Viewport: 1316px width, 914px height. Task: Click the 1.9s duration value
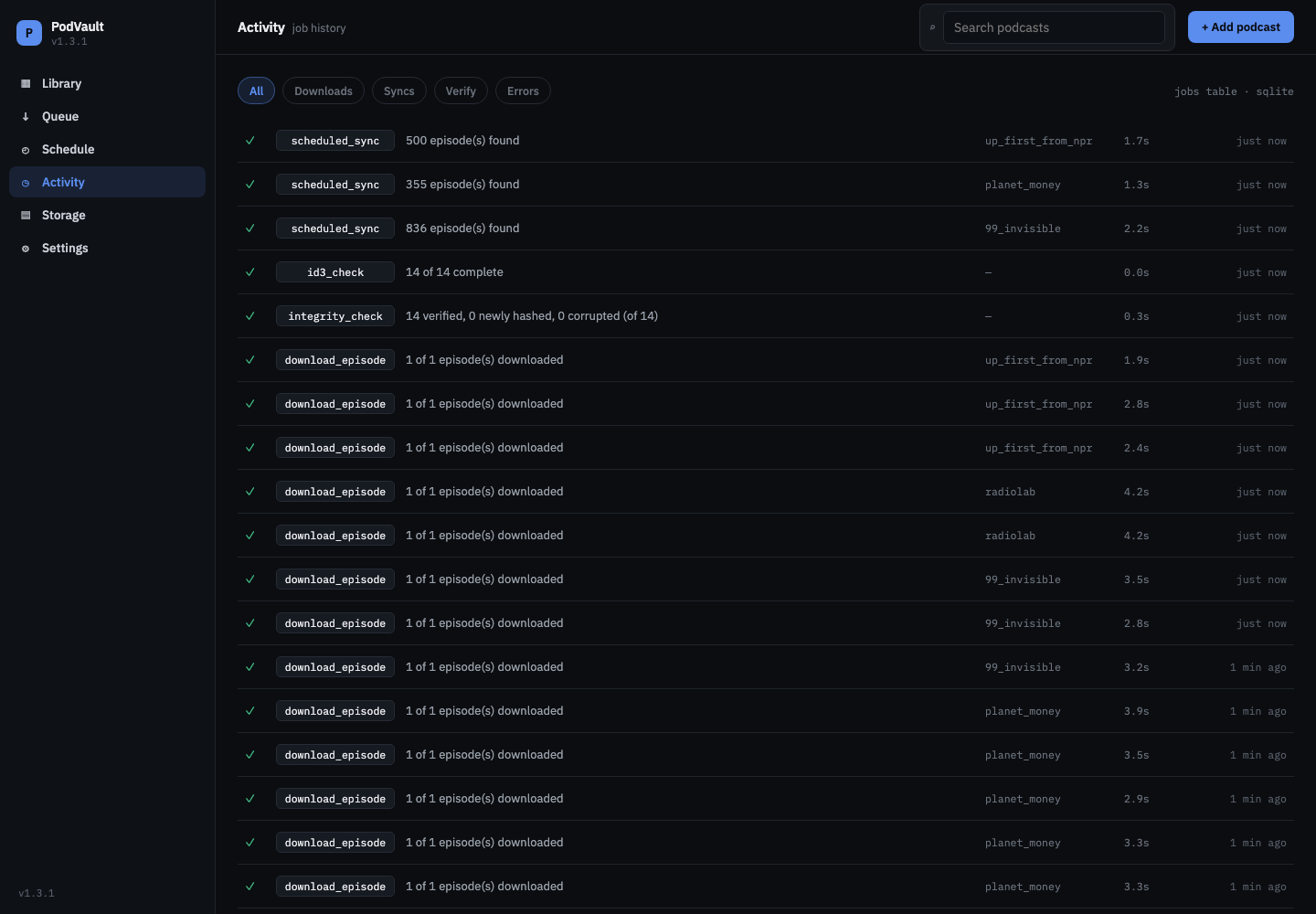click(1136, 360)
